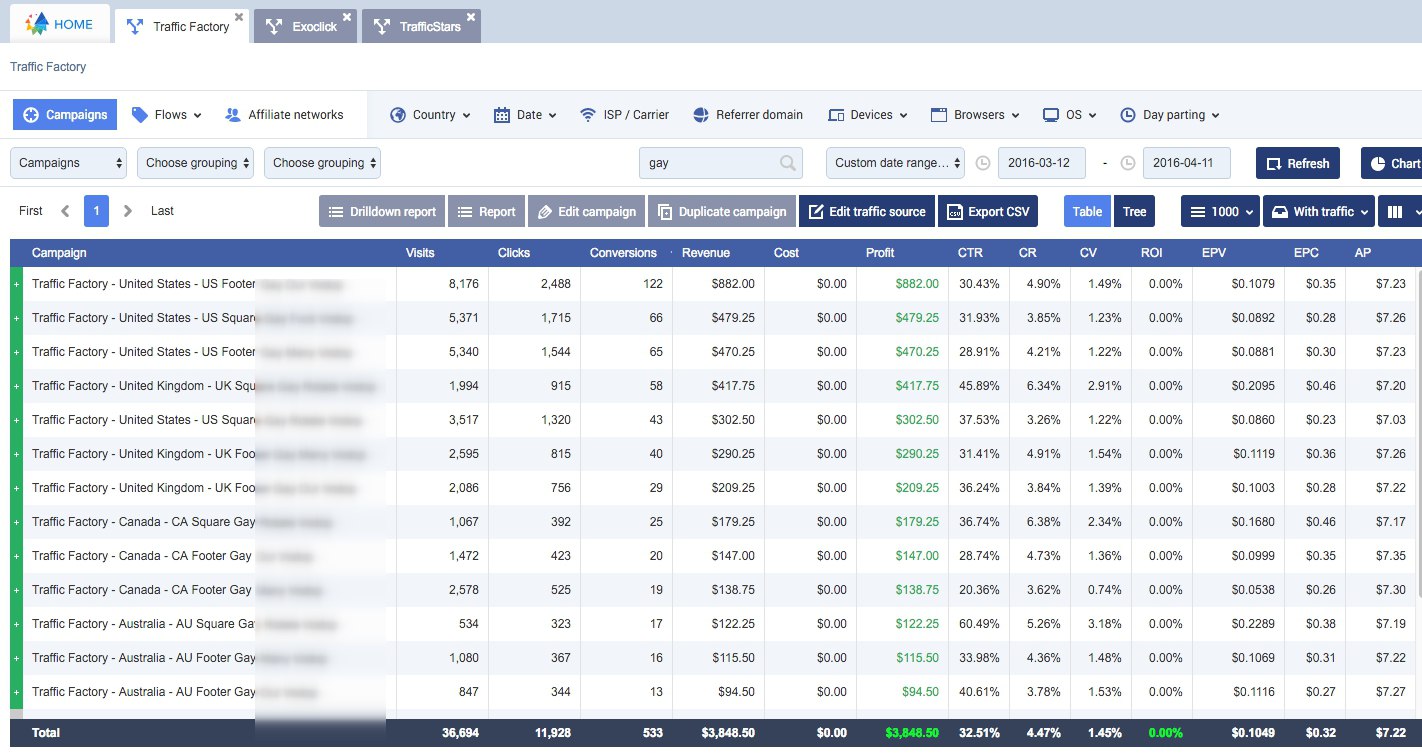This screenshot has height=755, width=1422.
Task: Open the Flows dropdown menu
Action: pos(167,115)
